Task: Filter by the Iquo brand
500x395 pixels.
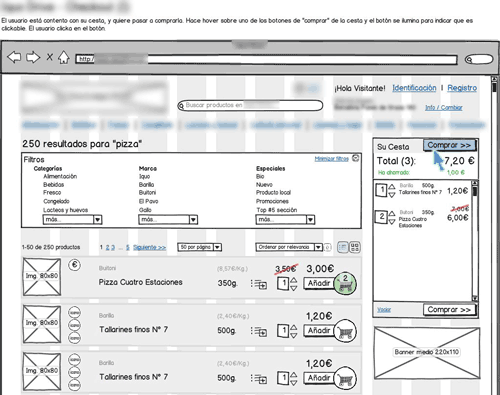Action: (144, 176)
